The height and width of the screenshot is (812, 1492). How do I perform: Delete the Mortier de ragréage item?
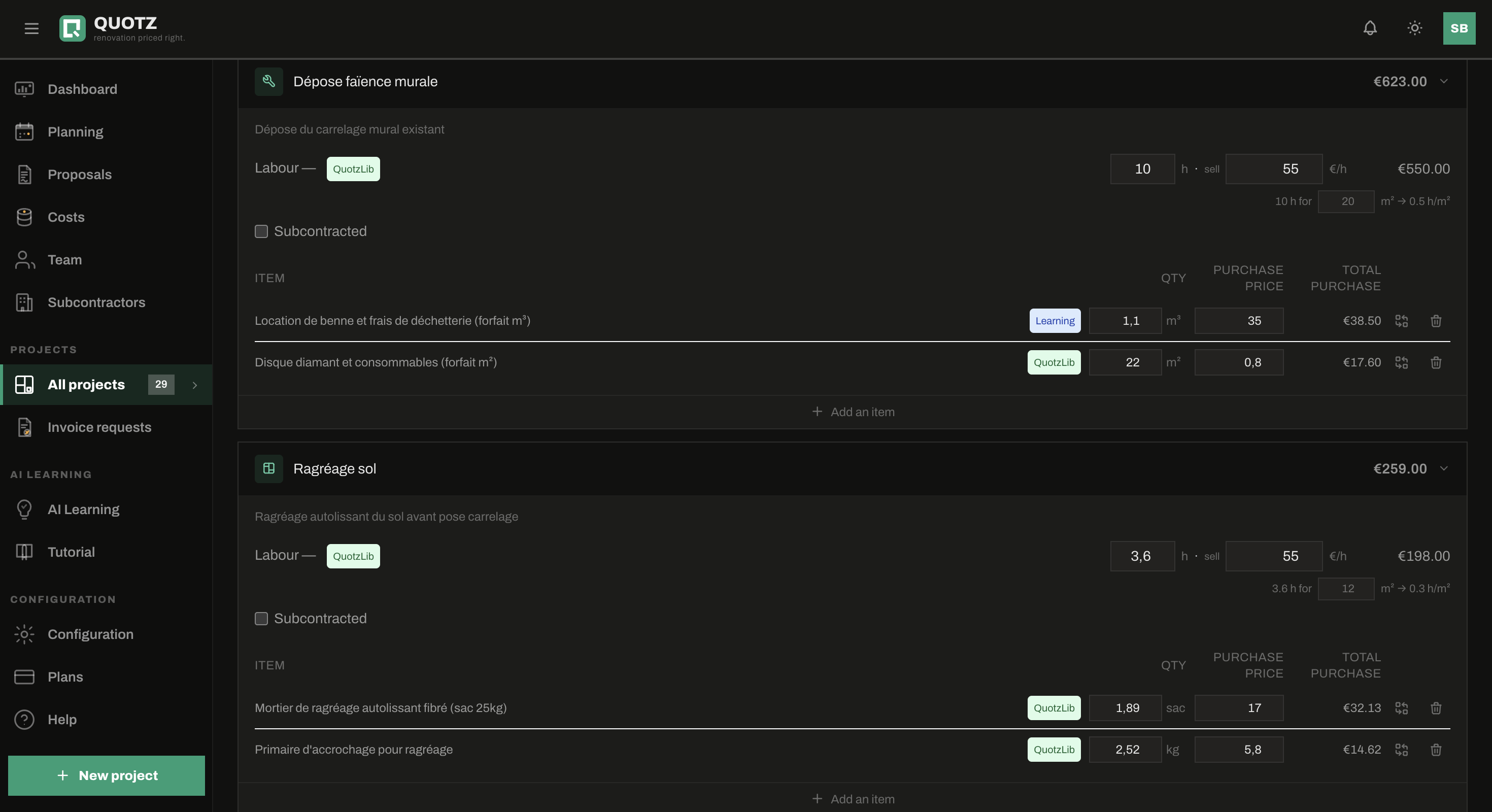pyautogui.click(x=1436, y=708)
